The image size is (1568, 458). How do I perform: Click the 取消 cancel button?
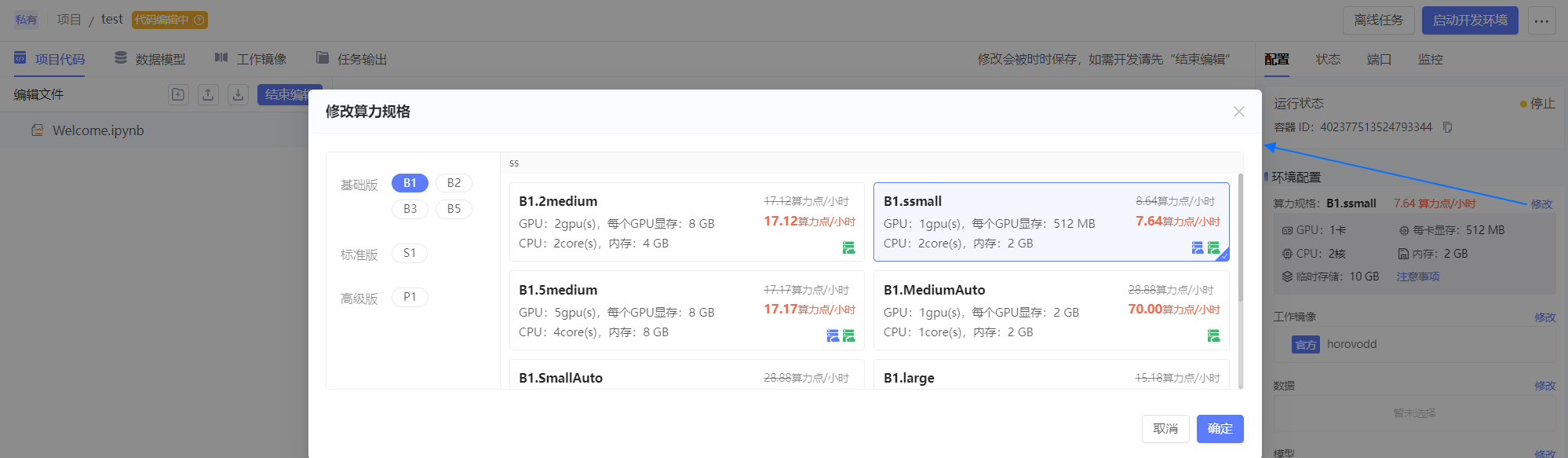pyautogui.click(x=1165, y=429)
